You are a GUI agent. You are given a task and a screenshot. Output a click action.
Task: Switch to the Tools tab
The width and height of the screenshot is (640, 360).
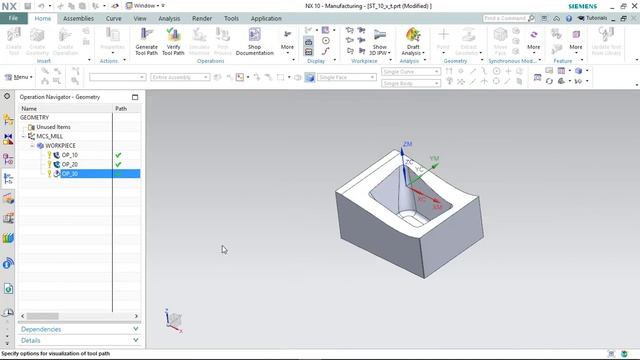[x=231, y=18]
